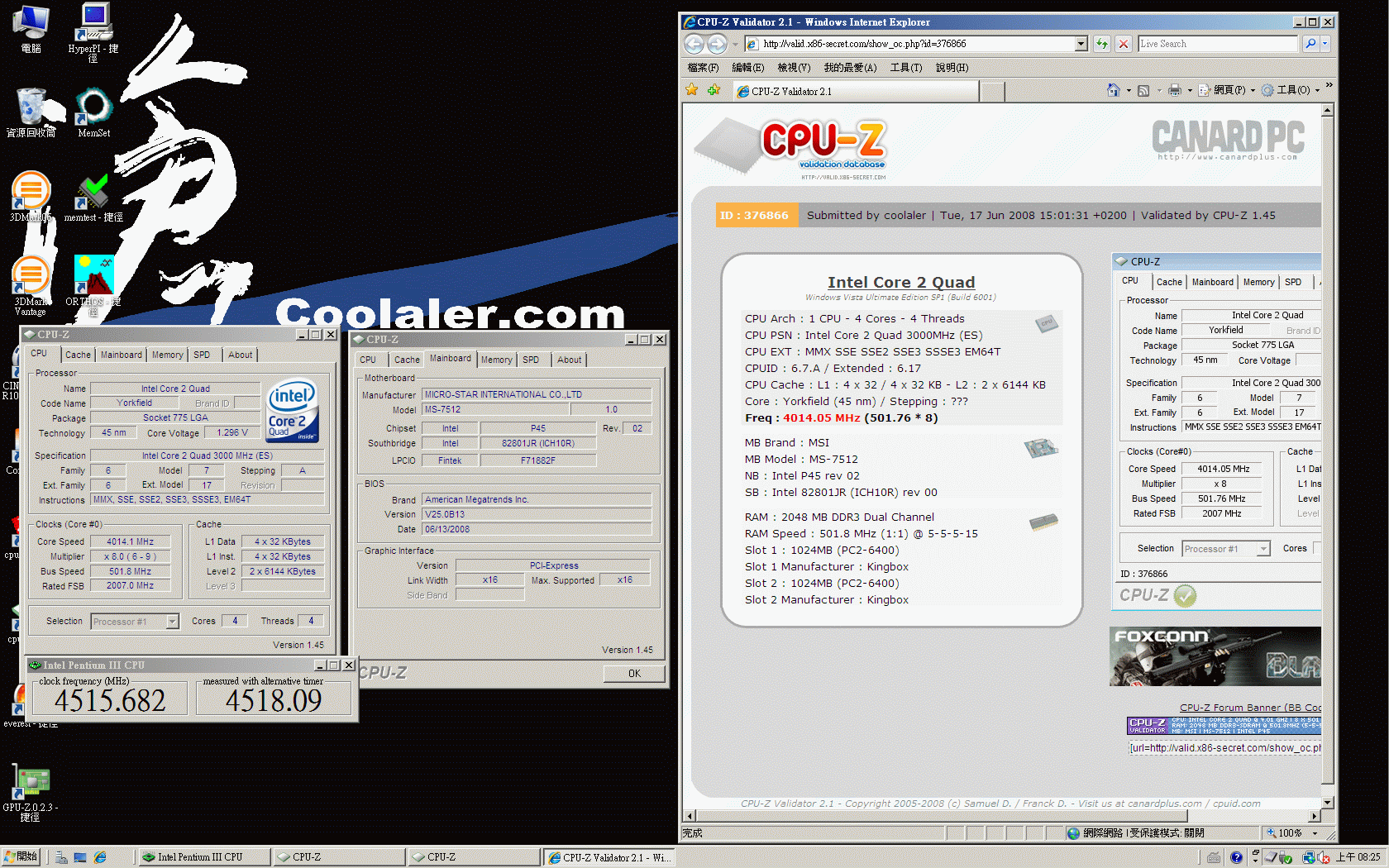Select the CPU-Z Validator 2.1 browser tab
This screenshot has height=868, width=1389.
click(856, 91)
